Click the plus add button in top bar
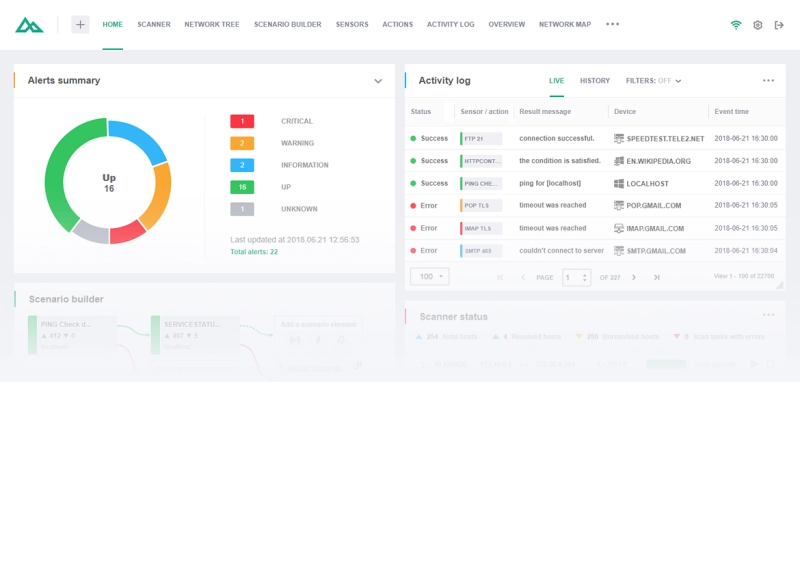This screenshot has height=566, width=800. 80,25
